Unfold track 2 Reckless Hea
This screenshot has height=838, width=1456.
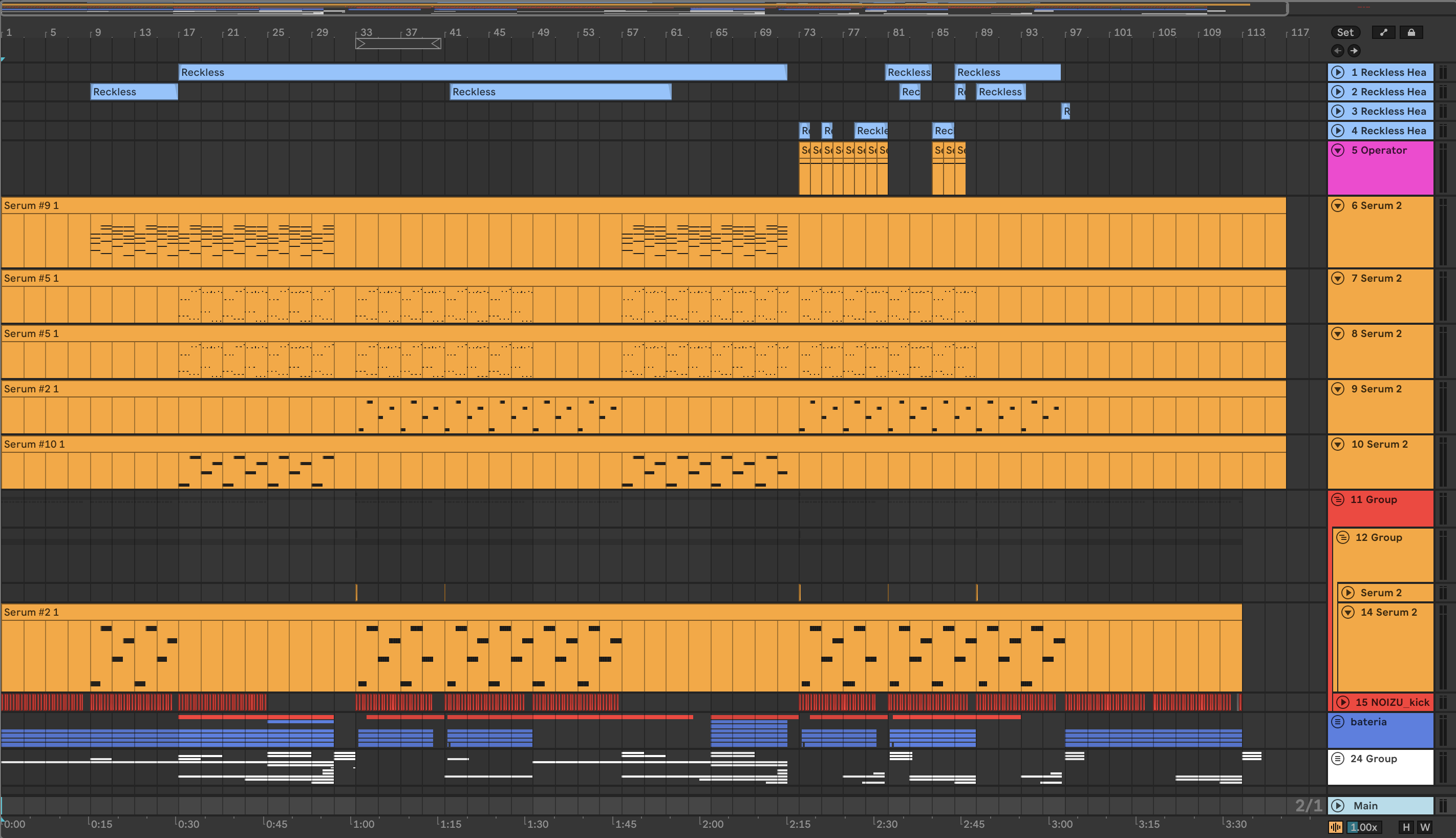pyautogui.click(x=1338, y=92)
